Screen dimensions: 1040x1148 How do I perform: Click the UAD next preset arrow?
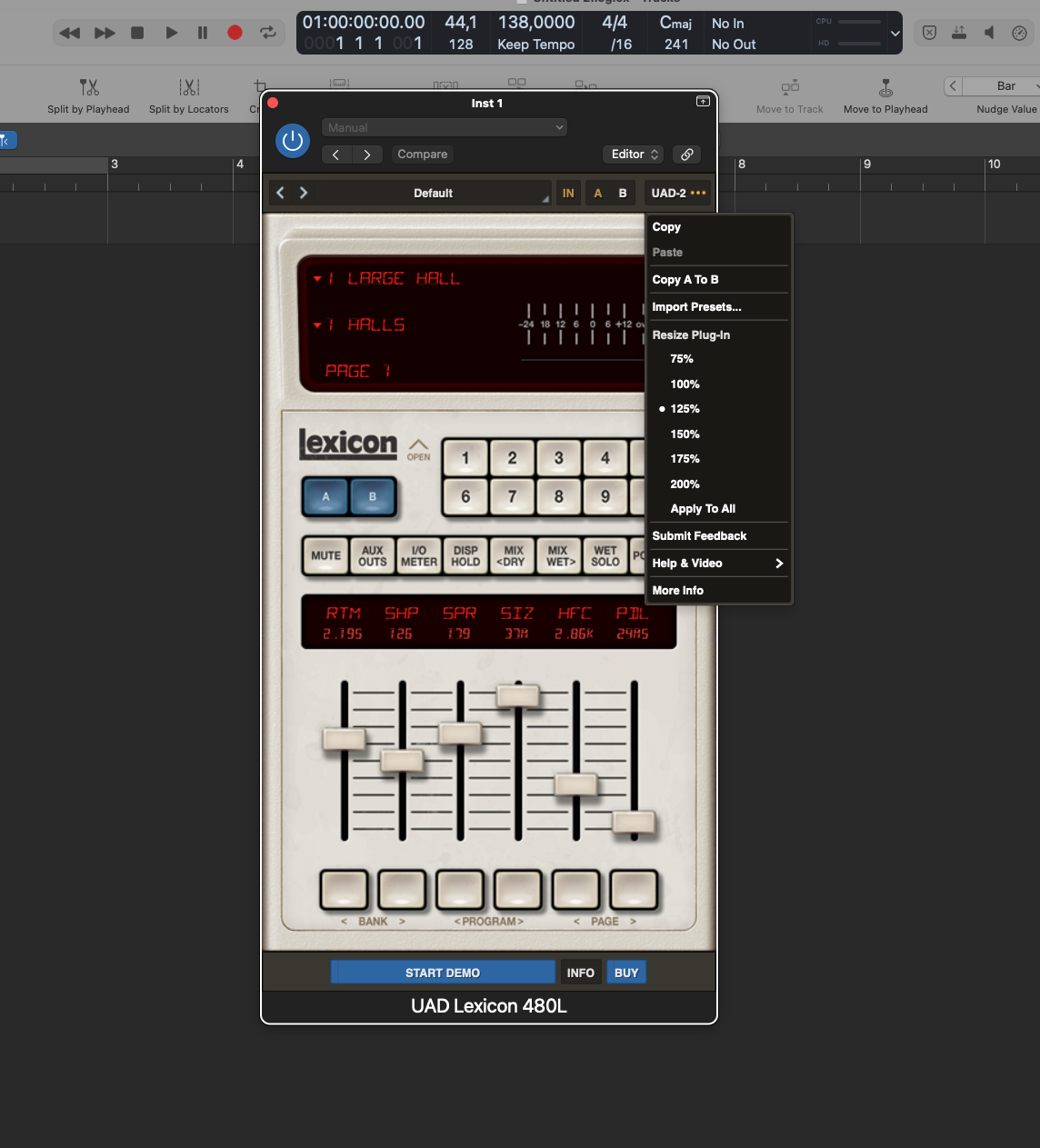pyautogui.click(x=304, y=193)
